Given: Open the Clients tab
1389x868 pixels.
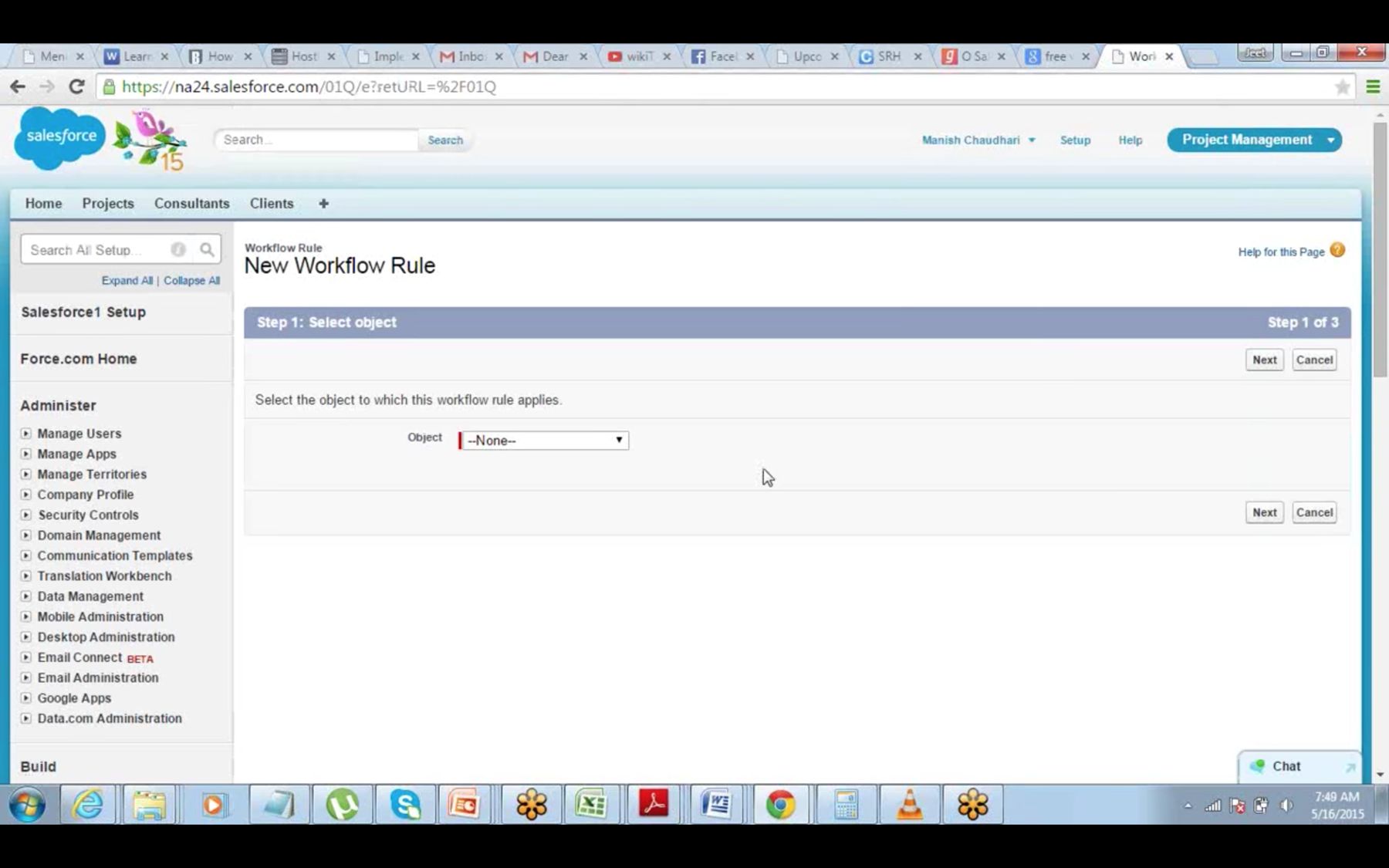Looking at the screenshot, I should (x=272, y=203).
